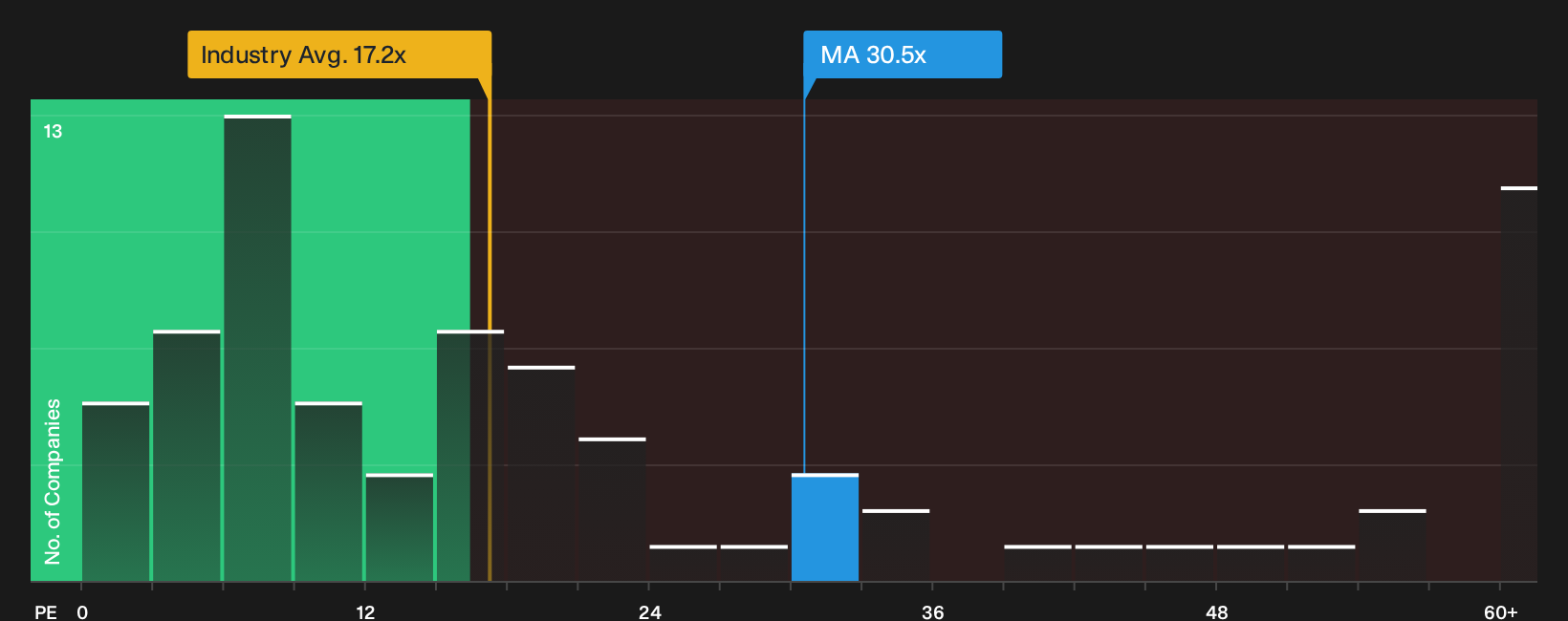
Task: Click the "No. of Companies" axis label
Action: [x=53, y=481]
